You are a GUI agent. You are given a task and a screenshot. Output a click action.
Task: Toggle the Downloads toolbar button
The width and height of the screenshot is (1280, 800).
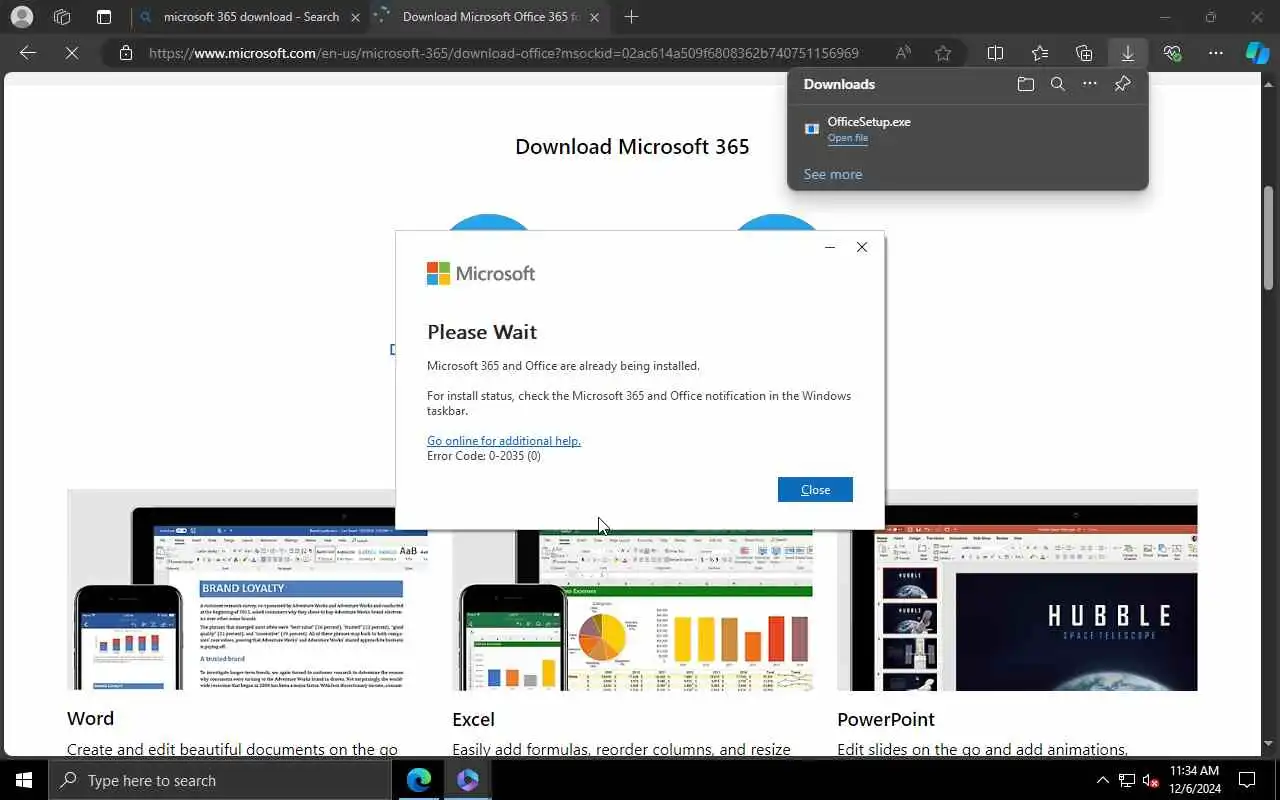click(x=1128, y=53)
